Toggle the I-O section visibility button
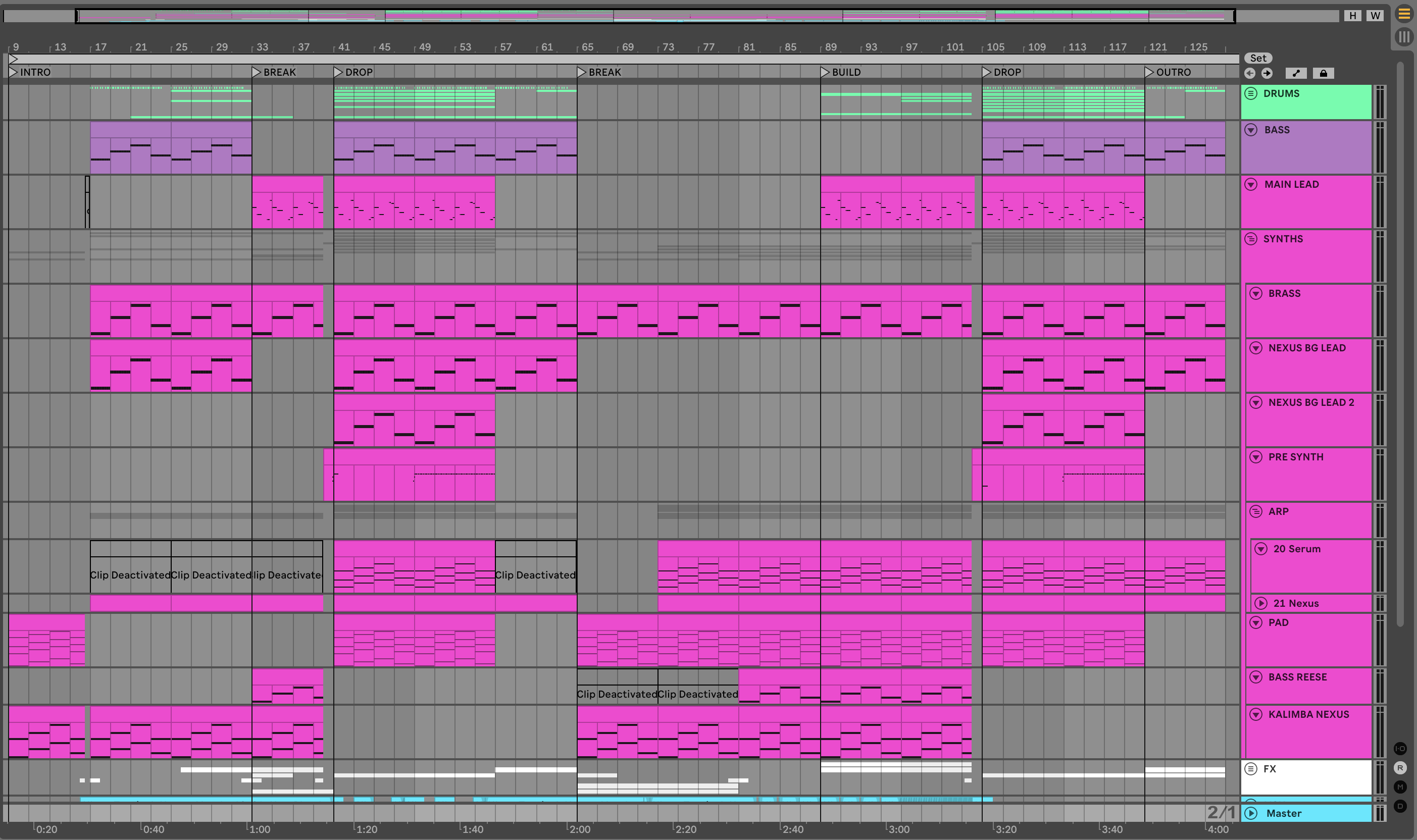1417x840 pixels. point(1400,749)
